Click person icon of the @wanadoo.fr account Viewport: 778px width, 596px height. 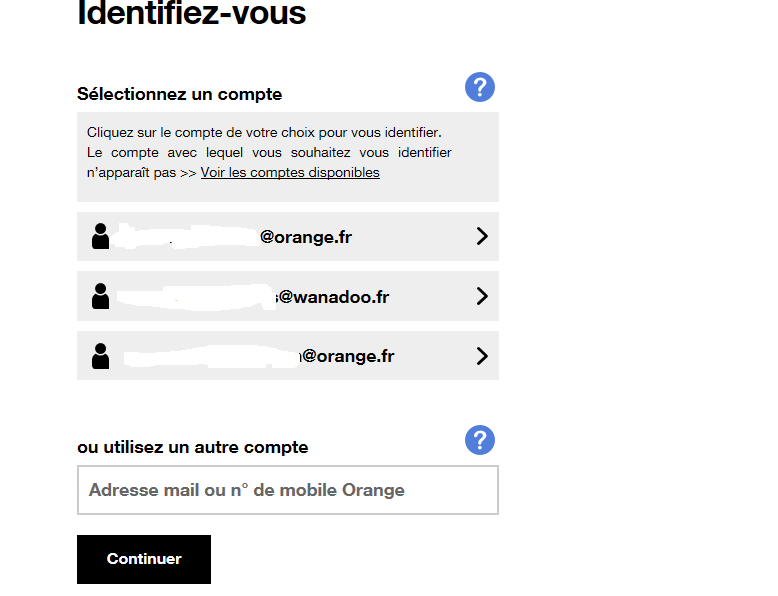[x=100, y=296]
